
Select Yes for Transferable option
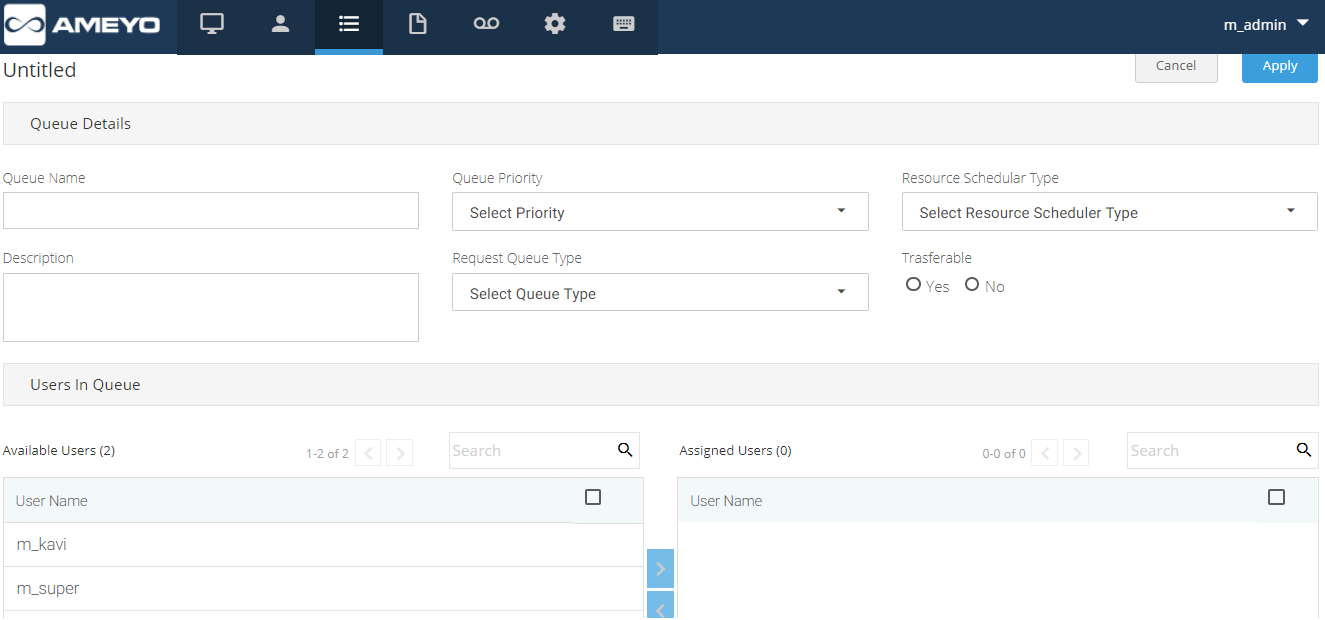coord(913,285)
